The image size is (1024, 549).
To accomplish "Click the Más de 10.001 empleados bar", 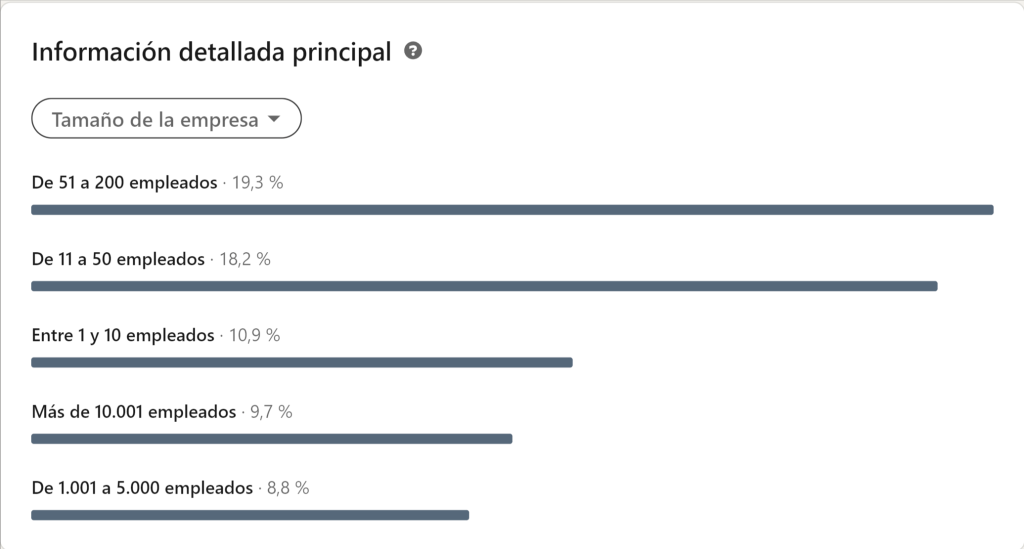I will [x=271, y=438].
